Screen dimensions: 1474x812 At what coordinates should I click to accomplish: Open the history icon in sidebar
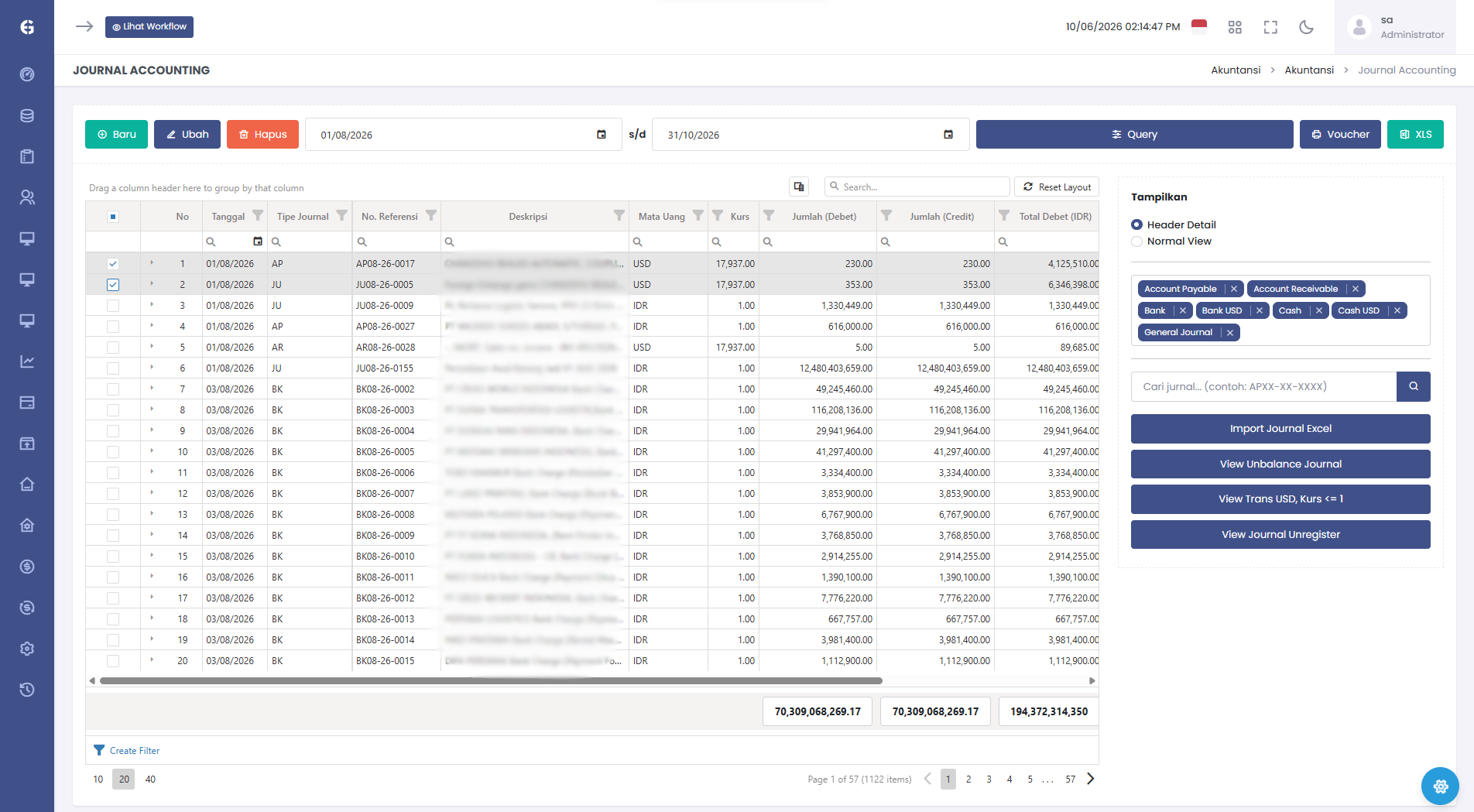tap(27, 690)
